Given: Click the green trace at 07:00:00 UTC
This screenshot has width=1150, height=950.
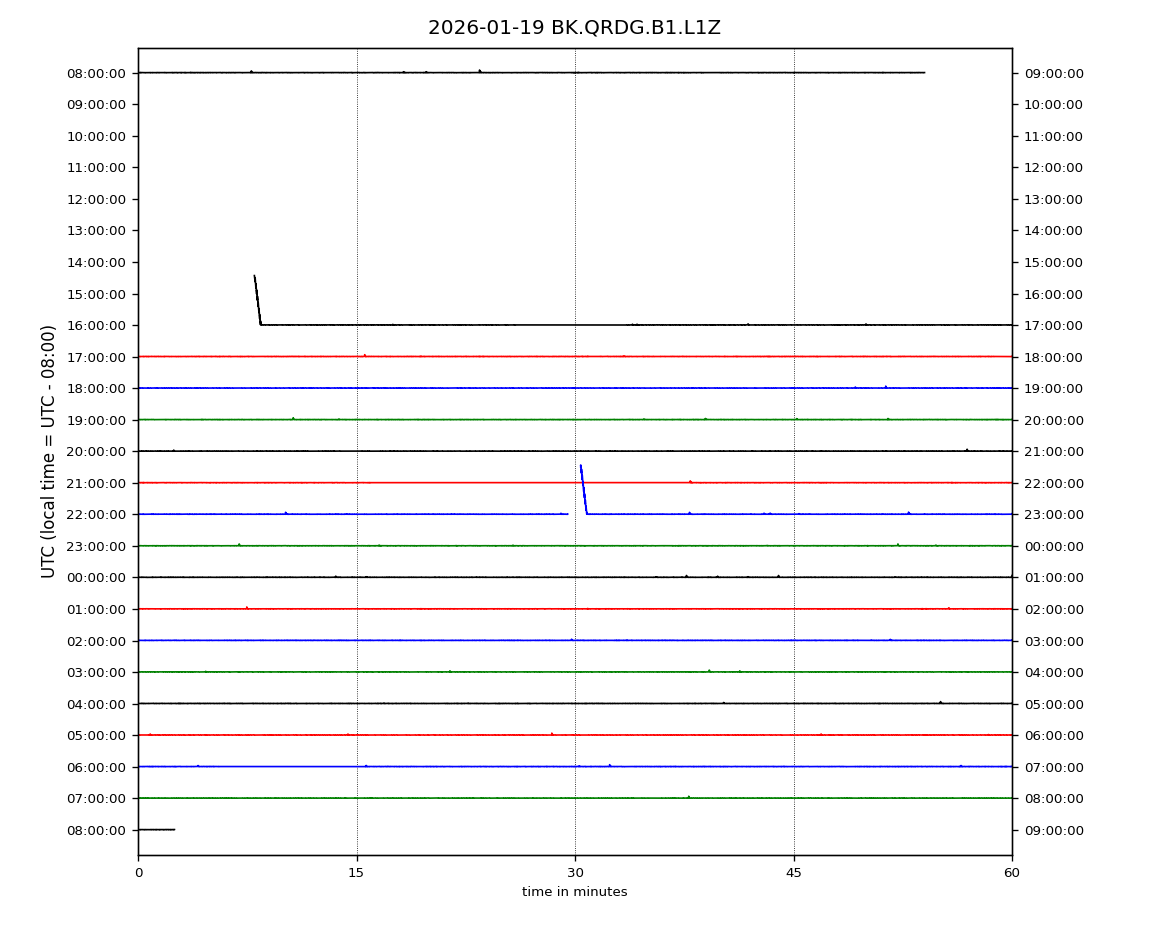Looking at the screenshot, I should coord(575,798).
